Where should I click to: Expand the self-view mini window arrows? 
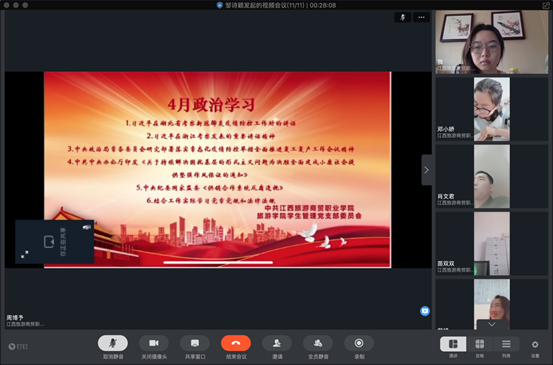coord(25,254)
